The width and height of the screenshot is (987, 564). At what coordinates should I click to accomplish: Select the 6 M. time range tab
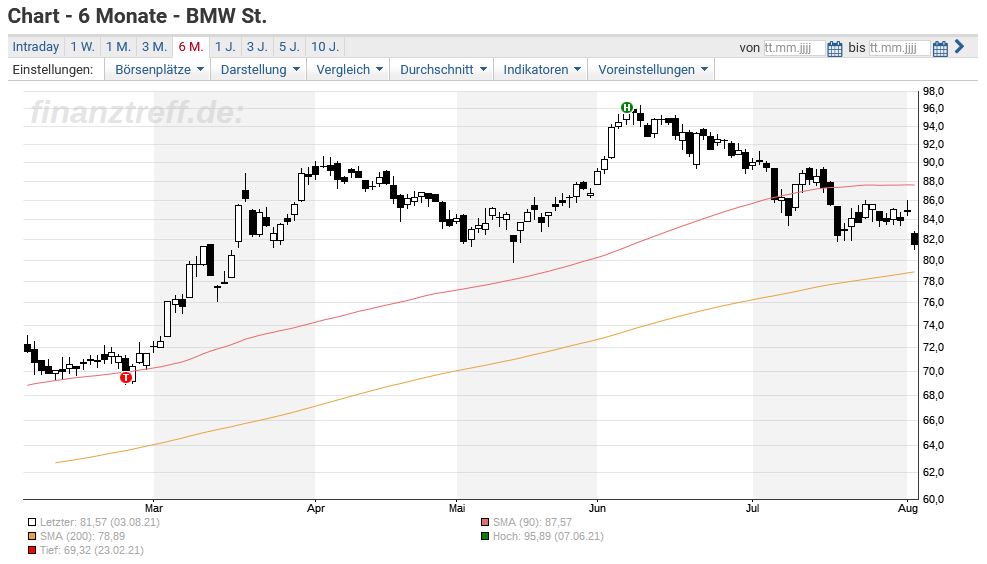(x=191, y=47)
